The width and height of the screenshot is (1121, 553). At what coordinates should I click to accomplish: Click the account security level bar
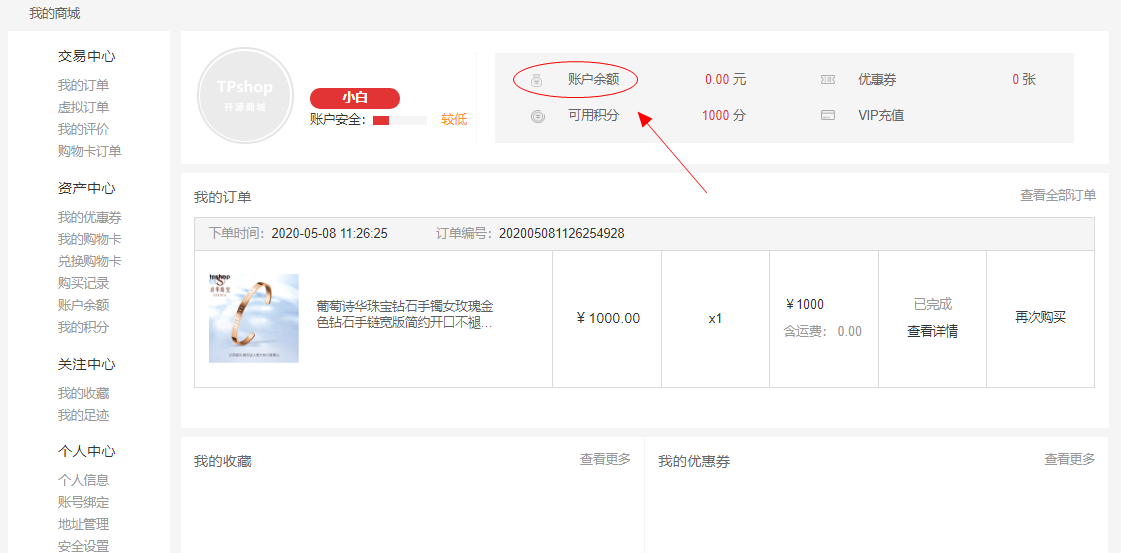[398, 120]
